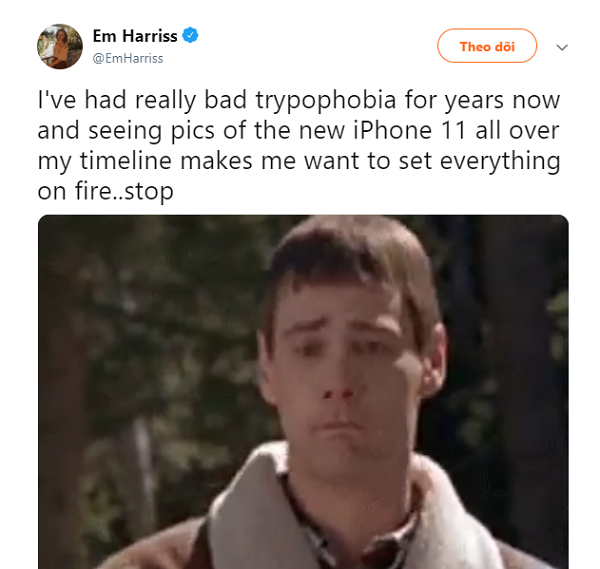Click the word trypophobia in the tweet
This screenshot has height=569, width=600.
click(326, 100)
